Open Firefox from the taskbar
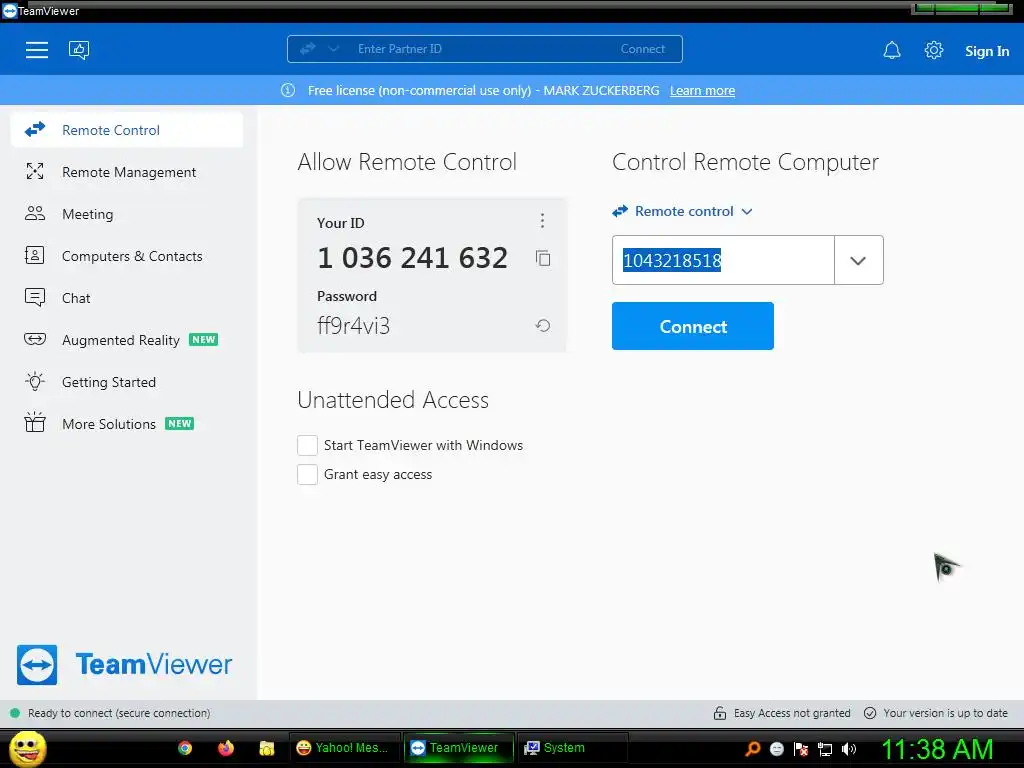The width and height of the screenshot is (1024, 768). (x=226, y=748)
